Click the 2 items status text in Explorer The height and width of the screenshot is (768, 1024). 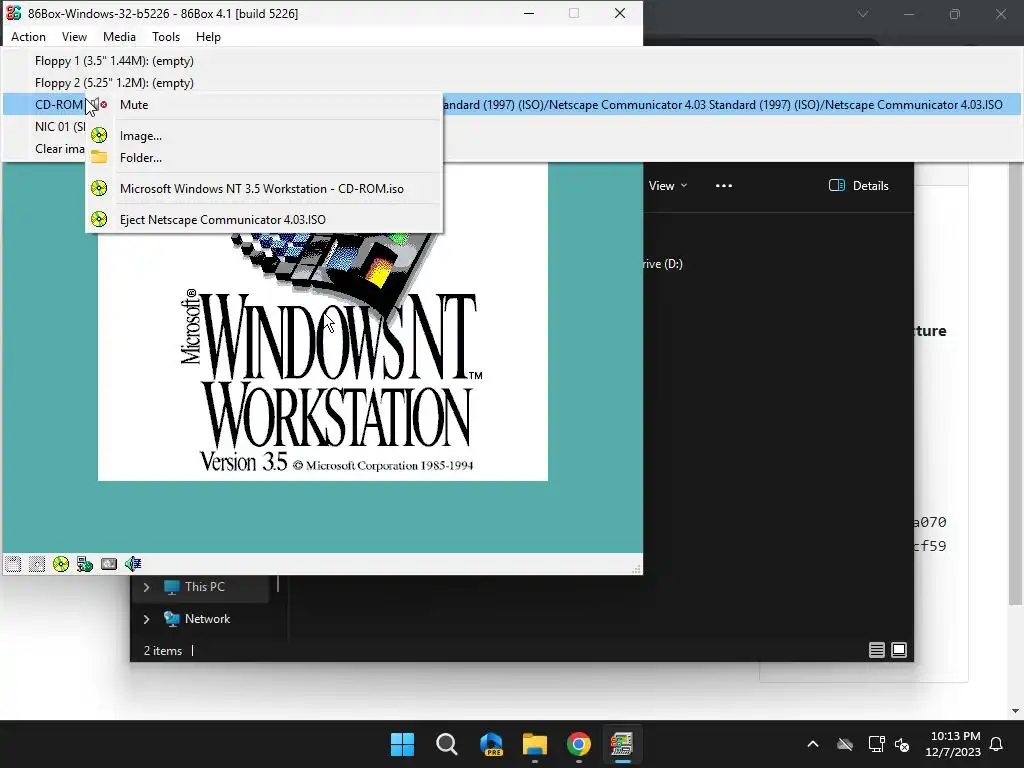point(163,650)
